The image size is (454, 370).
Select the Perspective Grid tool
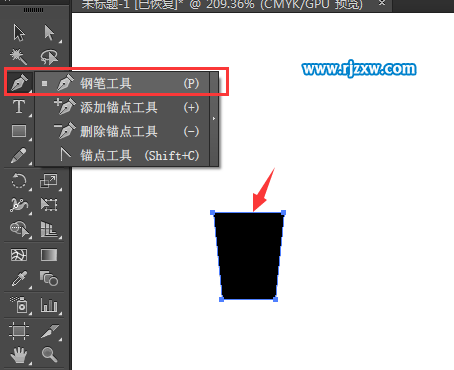click(x=49, y=229)
